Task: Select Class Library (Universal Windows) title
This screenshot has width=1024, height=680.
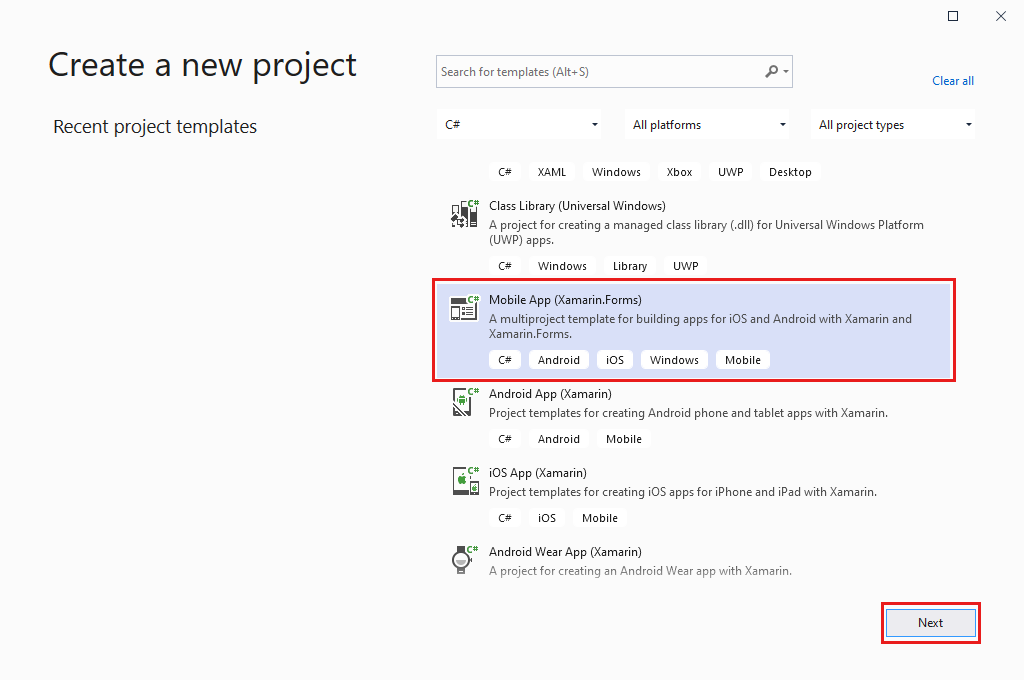Action: [577, 206]
